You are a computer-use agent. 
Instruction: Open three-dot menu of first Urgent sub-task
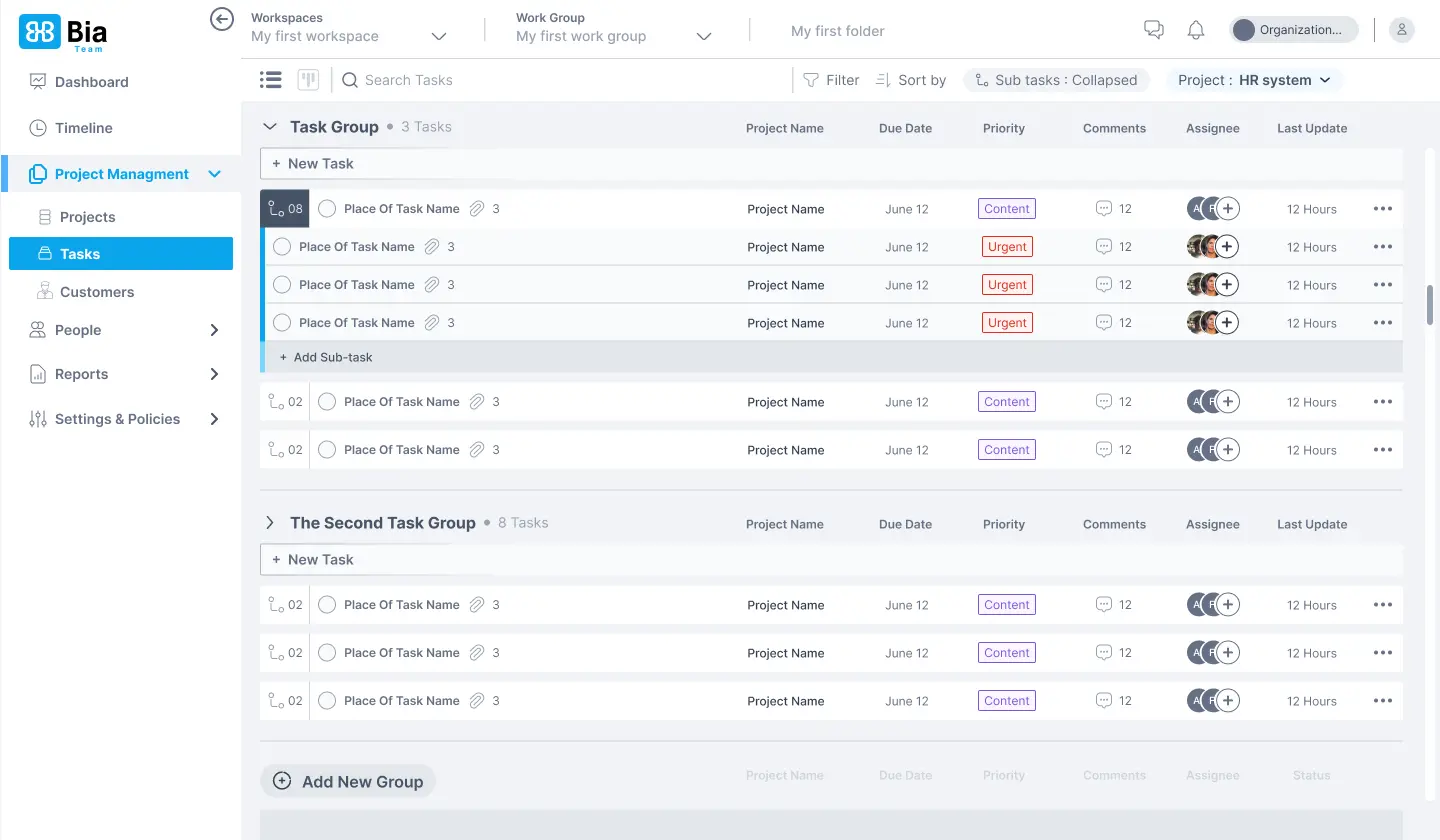coord(1382,247)
